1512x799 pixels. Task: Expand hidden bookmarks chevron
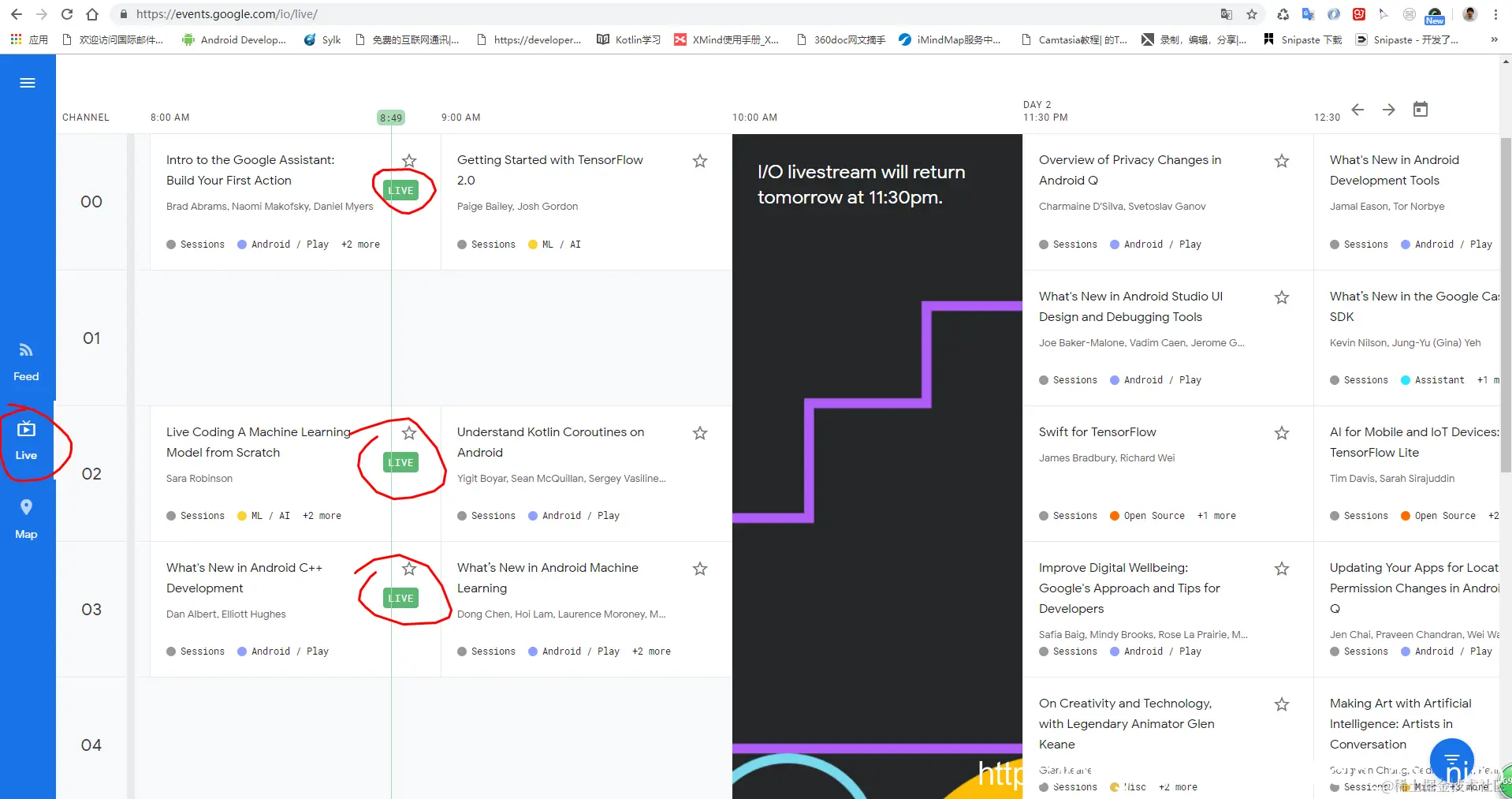click(x=1494, y=39)
